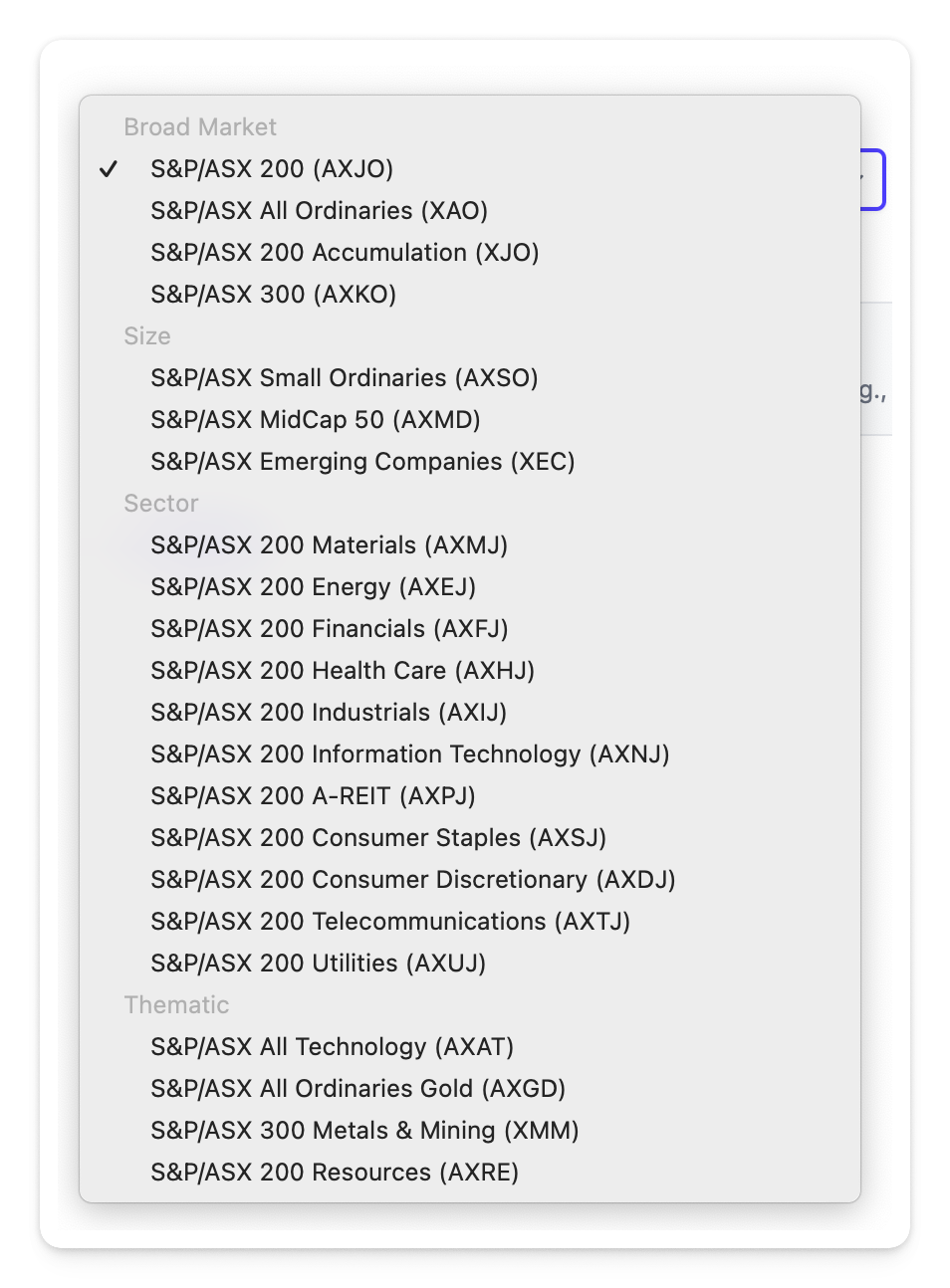Pick S&P/ASX Emerging Companies (XEC)
The width and height of the screenshot is (950, 1288).
pyautogui.click(x=362, y=462)
